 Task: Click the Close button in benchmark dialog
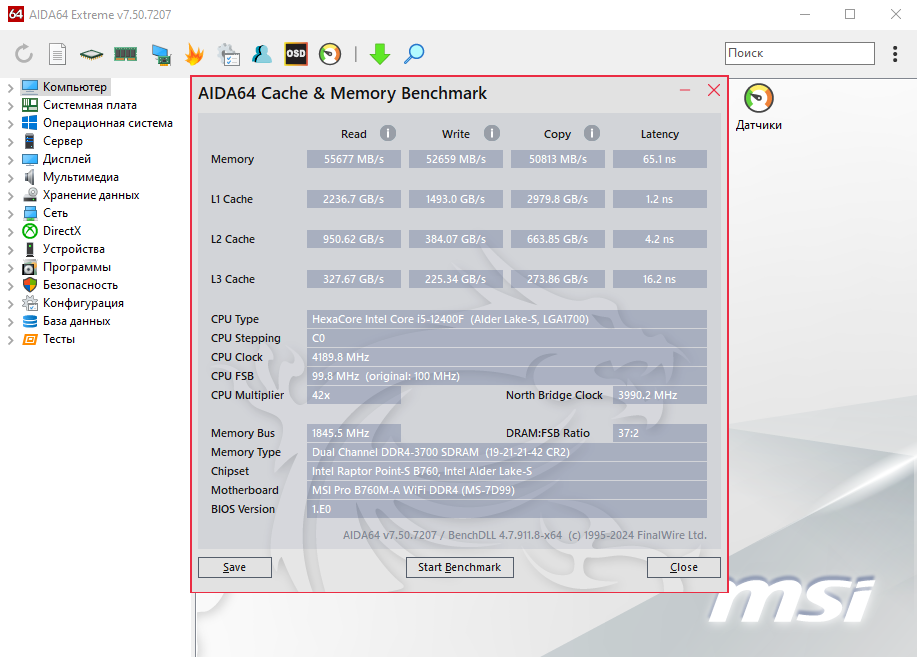point(684,567)
